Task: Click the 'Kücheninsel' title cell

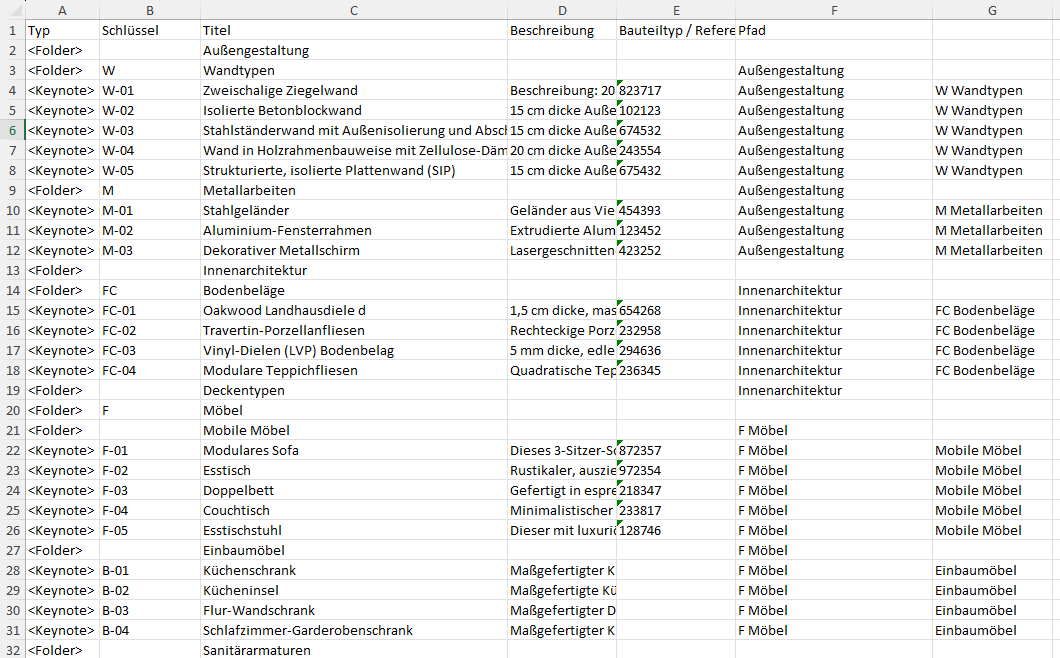Action: pos(353,590)
